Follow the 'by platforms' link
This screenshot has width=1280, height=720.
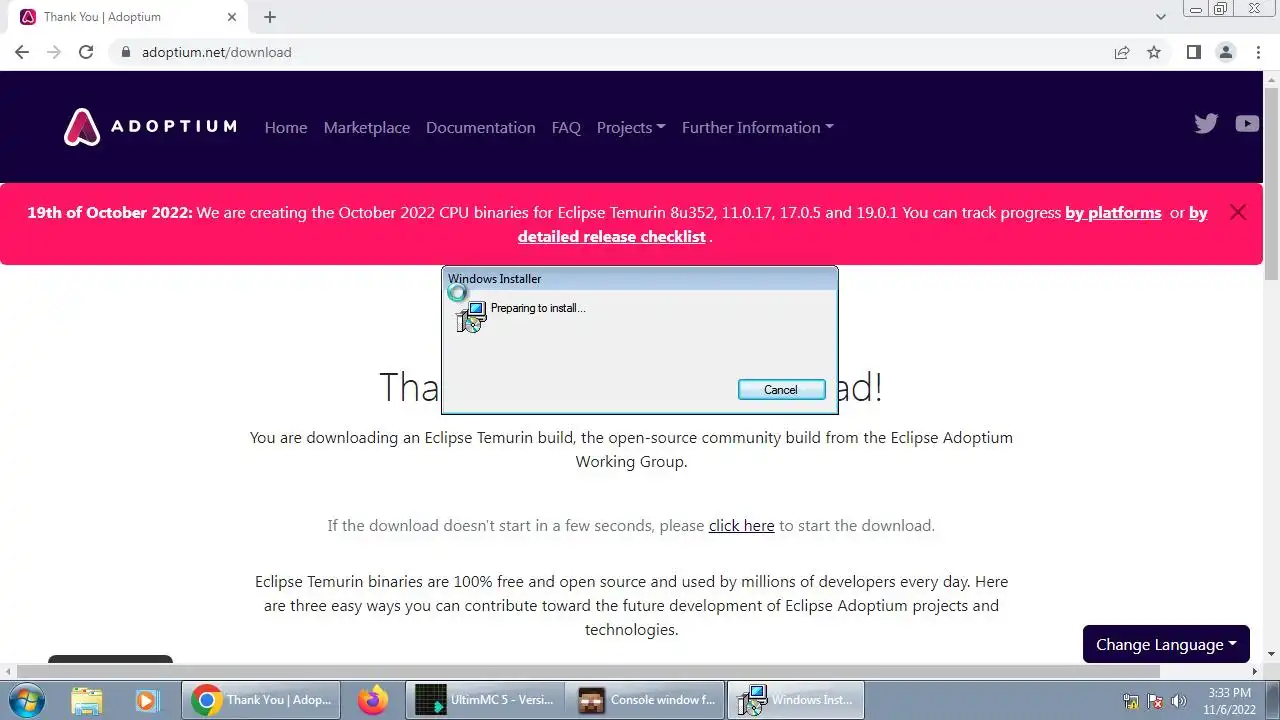[x=1113, y=212]
